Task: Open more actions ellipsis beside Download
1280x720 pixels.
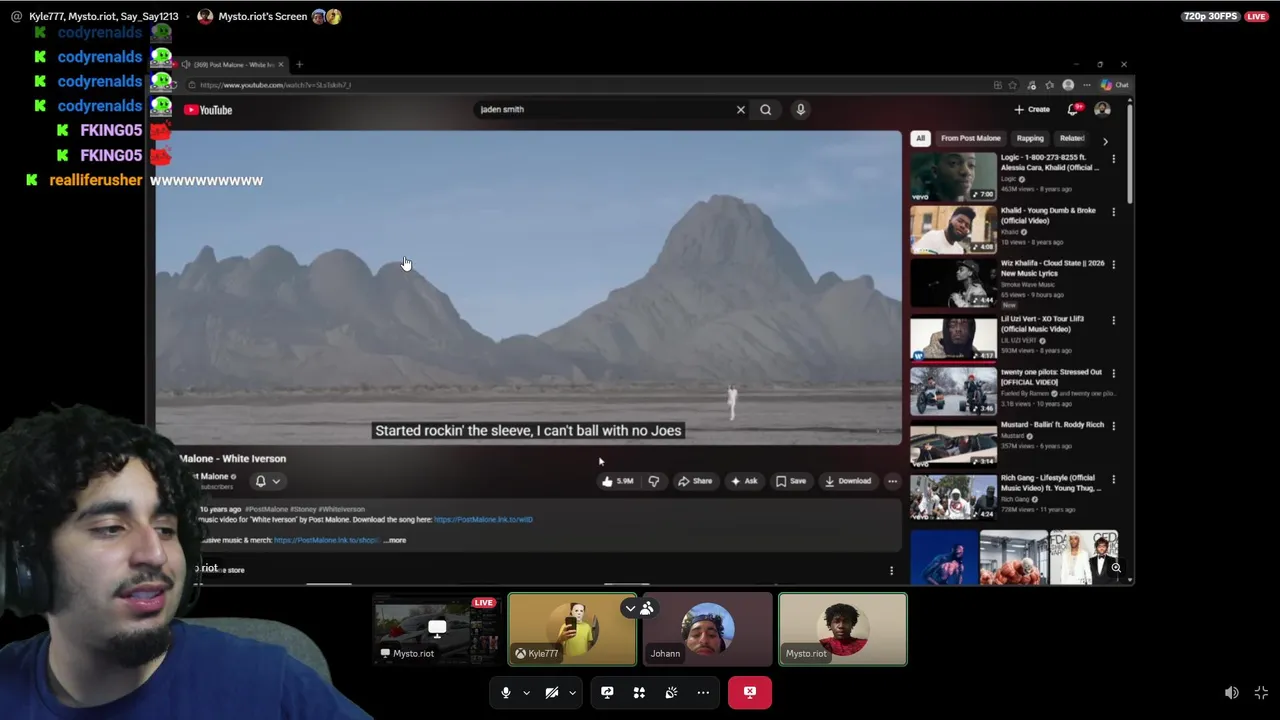Action: pyautogui.click(x=892, y=481)
